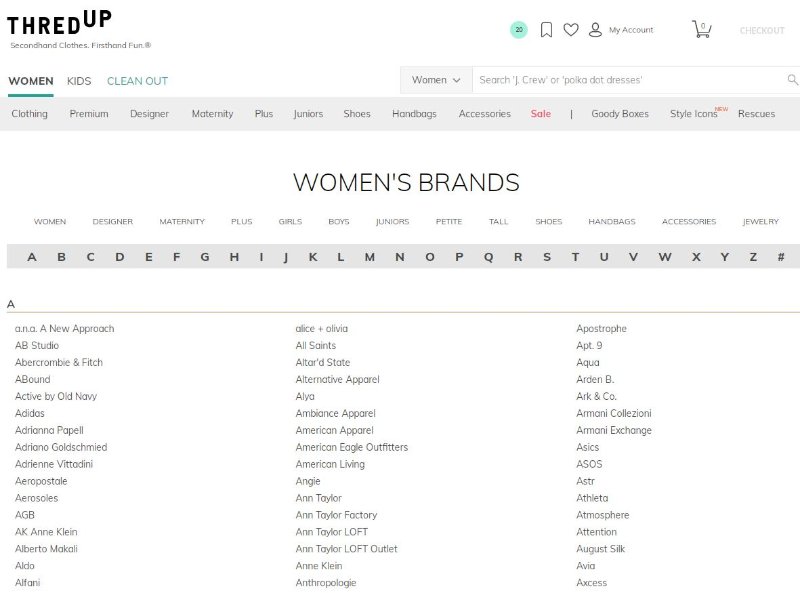Open the Adidas brand link
The image size is (800, 593).
coord(30,413)
